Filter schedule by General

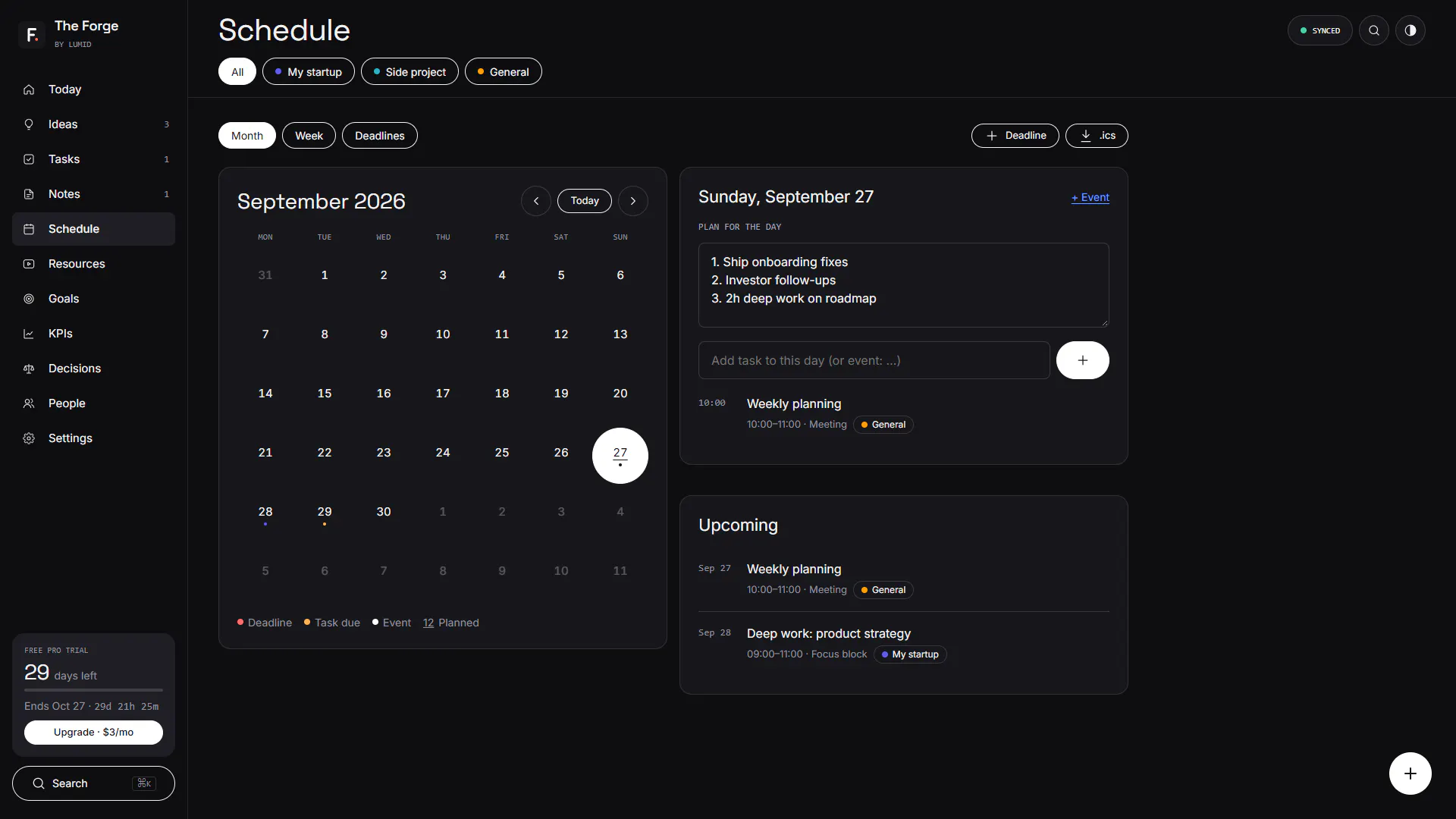[504, 72]
